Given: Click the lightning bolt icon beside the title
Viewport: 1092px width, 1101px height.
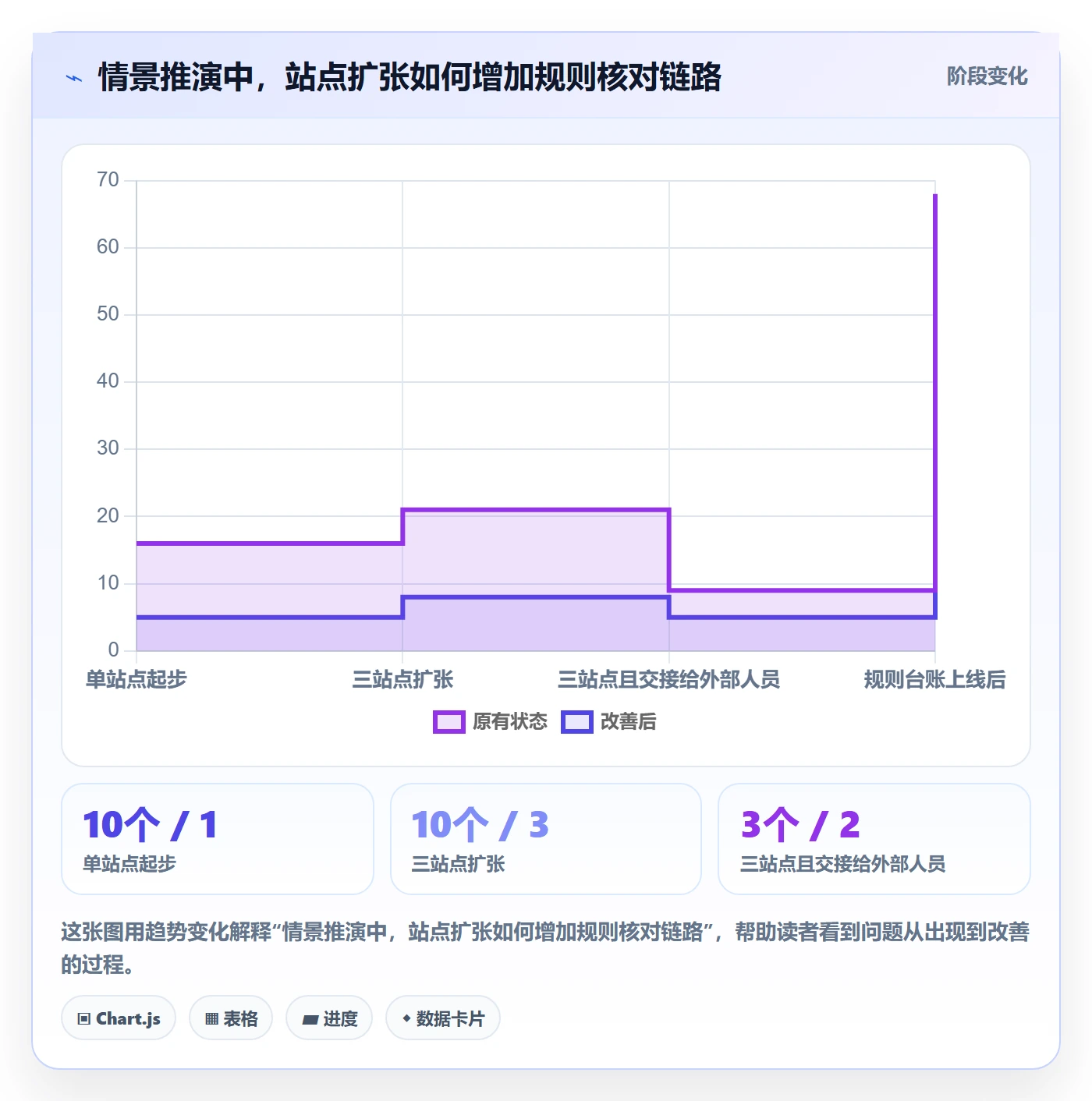Looking at the screenshot, I should pyautogui.click(x=73, y=78).
